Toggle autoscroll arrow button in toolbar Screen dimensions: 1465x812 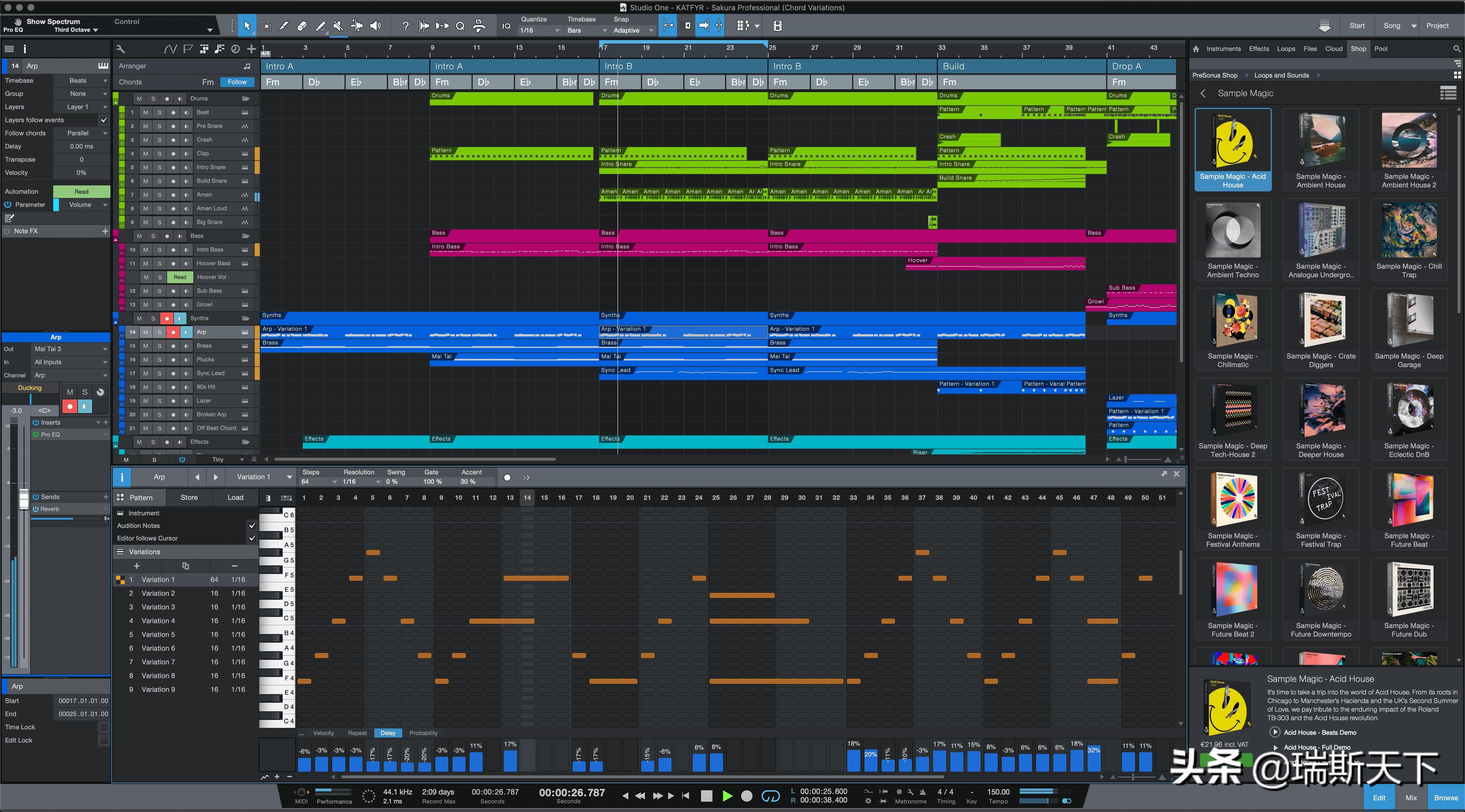pos(704,25)
